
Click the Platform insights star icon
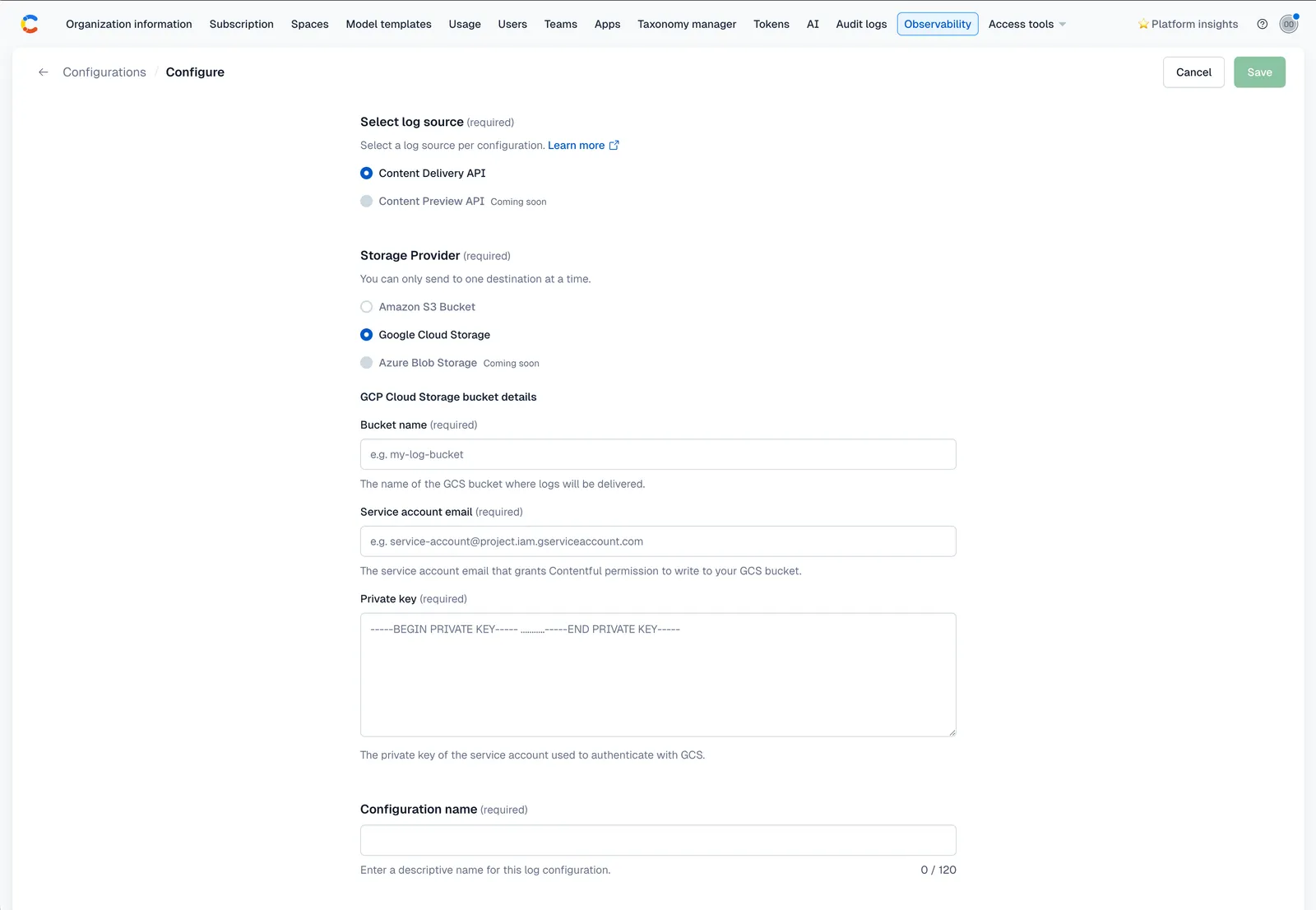click(1143, 24)
